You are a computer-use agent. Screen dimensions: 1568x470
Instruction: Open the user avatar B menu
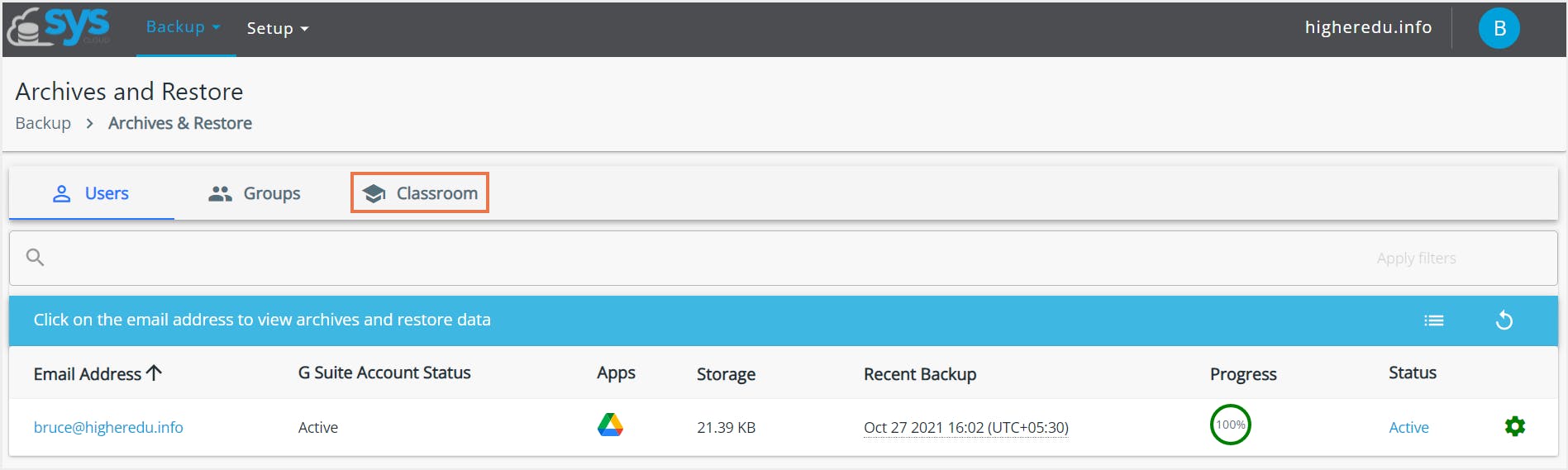[x=1499, y=28]
